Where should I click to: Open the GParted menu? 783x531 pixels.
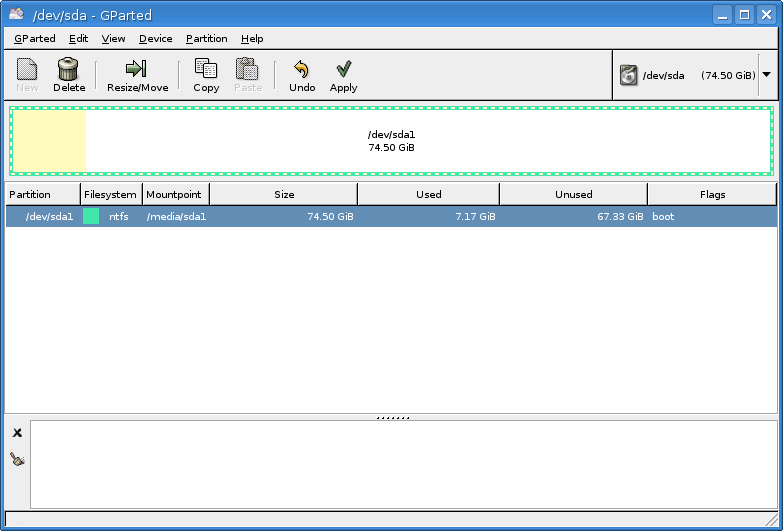click(x=34, y=39)
